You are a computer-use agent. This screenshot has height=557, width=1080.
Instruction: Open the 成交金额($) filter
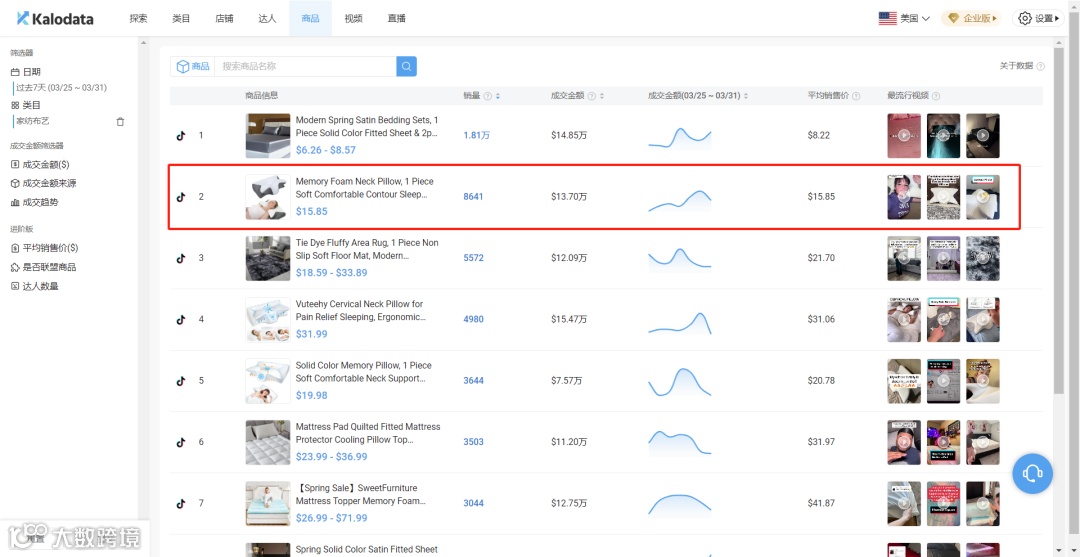(40, 165)
